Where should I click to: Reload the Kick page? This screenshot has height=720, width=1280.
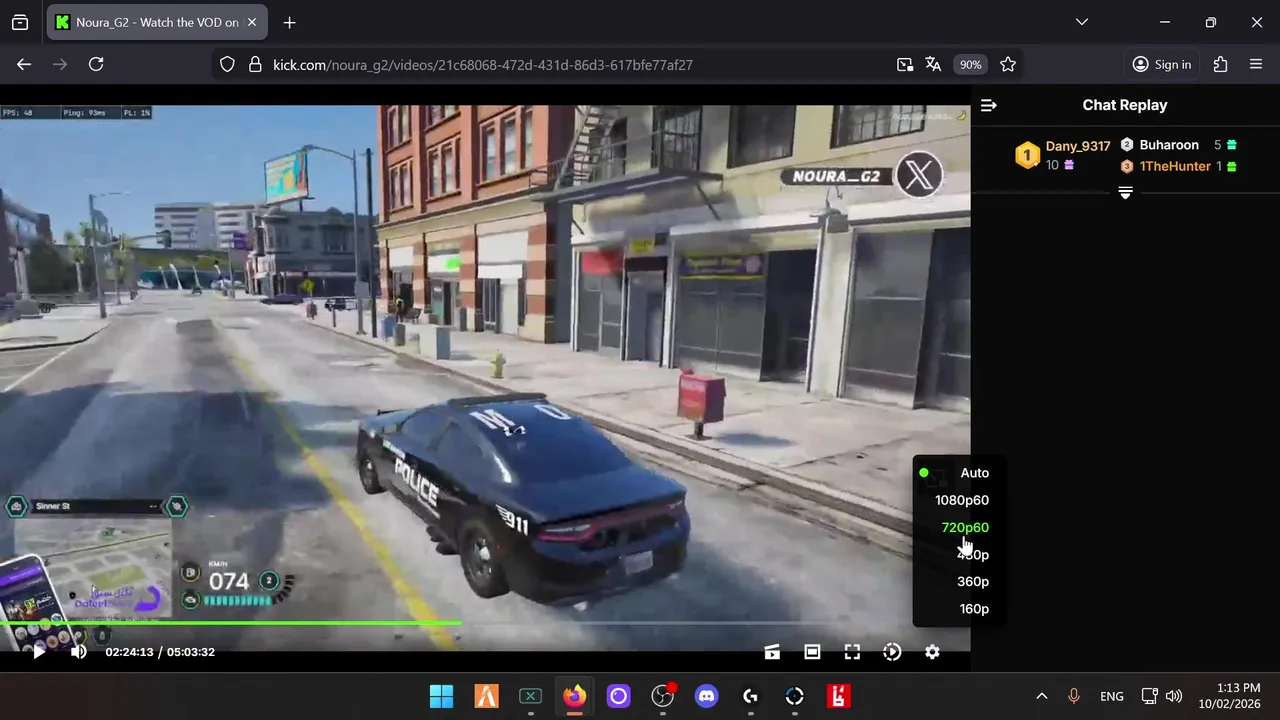[96, 64]
